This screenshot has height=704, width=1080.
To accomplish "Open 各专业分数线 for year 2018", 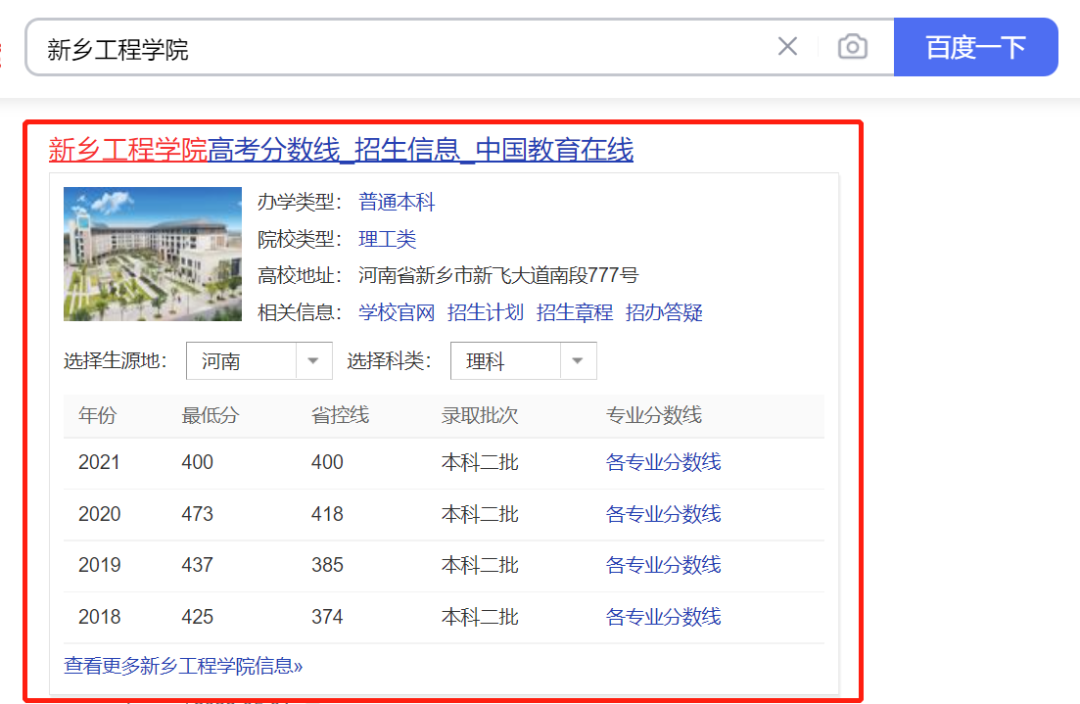I will point(663,617).
